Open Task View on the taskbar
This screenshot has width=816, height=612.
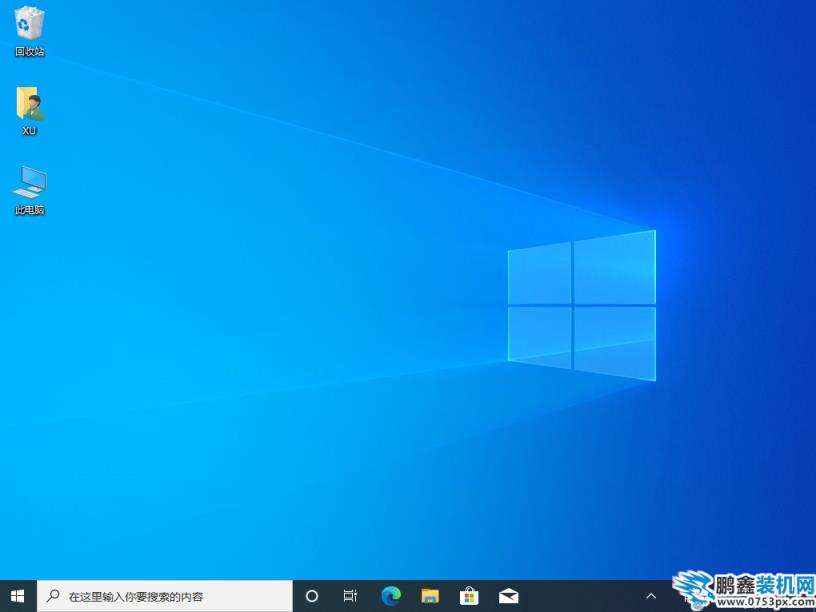tap(351, 596)
